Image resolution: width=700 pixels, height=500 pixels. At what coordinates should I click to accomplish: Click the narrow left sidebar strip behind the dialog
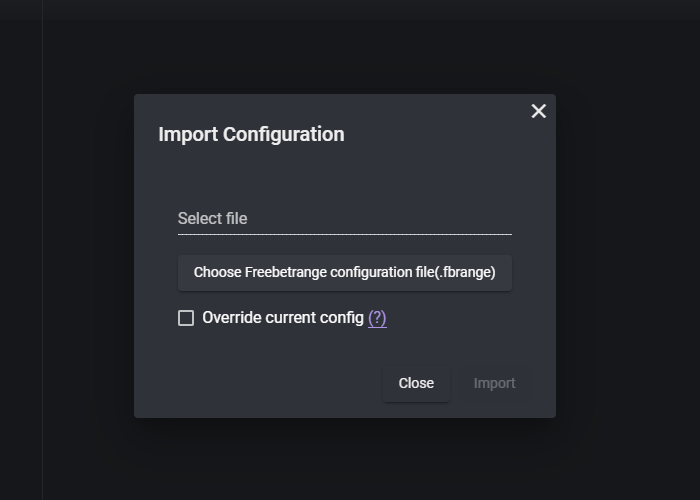21,250
